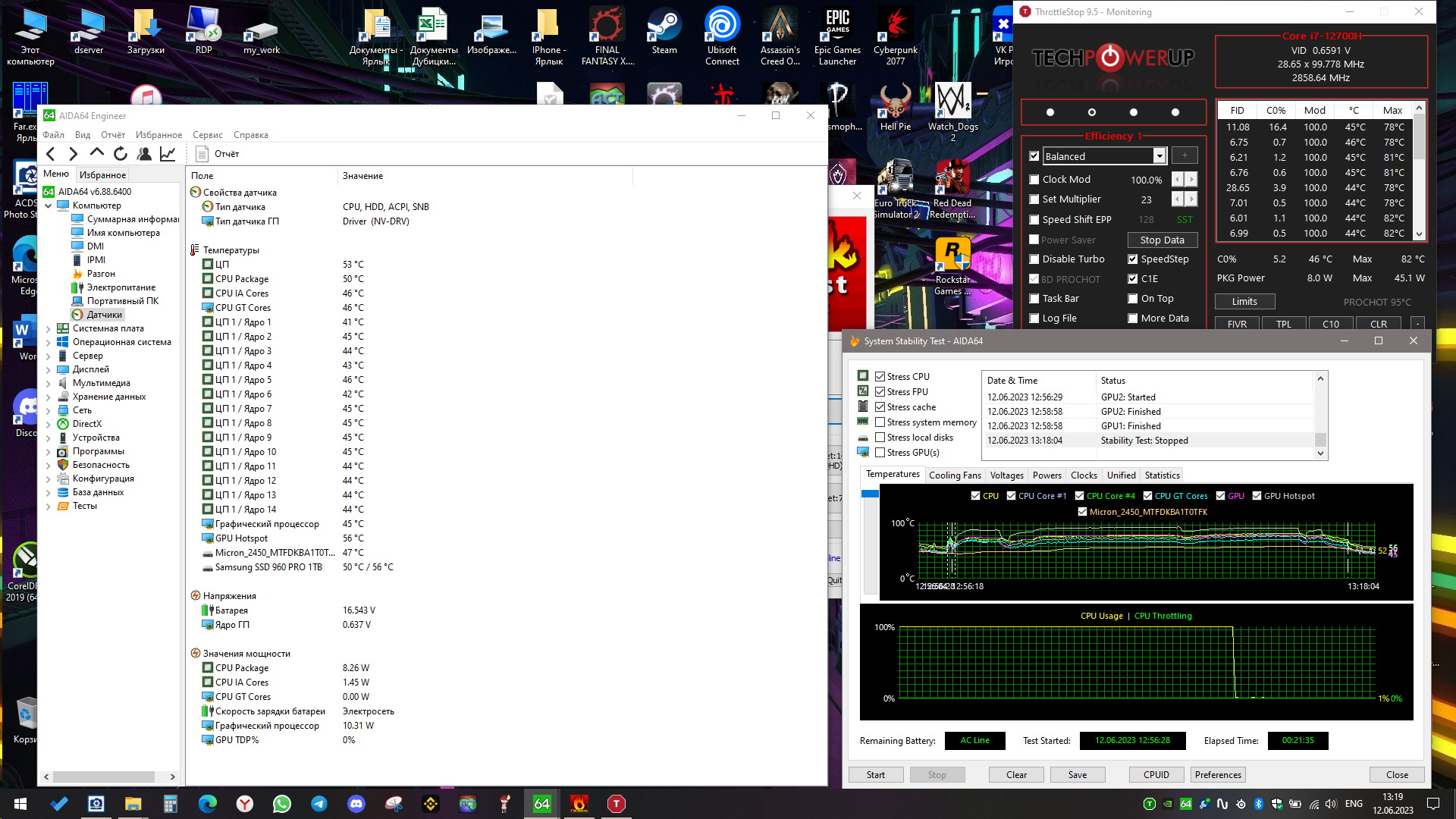Open the AIDA64 graph toolbar icon
The image size is (1456, 819).
[x=168, y=154]
